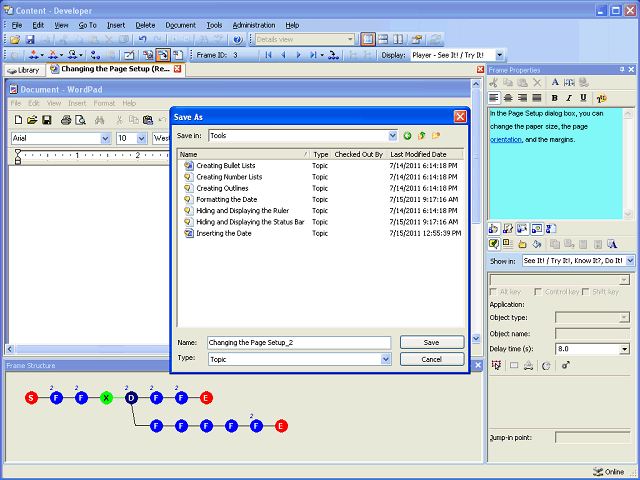The width and height of the screenshot is (640, 480).
Task: Toggle Italic in Frame Properties
Action: (569, 98)
